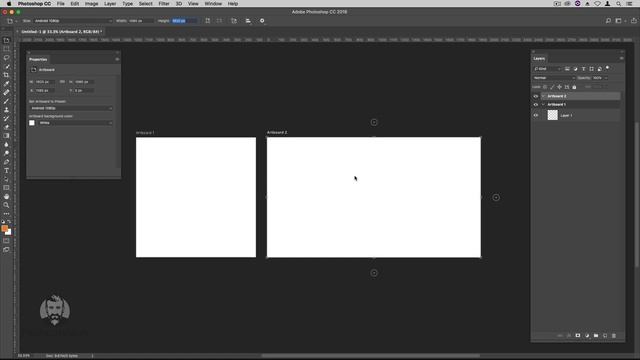Toggle lock all for selected layer
Screen dimensions: 640x360
pyautogui.click(x=574, y=87)
